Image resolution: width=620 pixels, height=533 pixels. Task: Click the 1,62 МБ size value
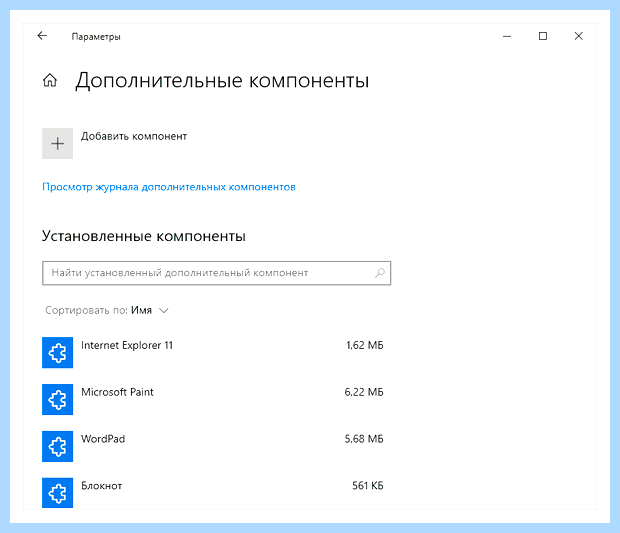click(x=365, y=345)
